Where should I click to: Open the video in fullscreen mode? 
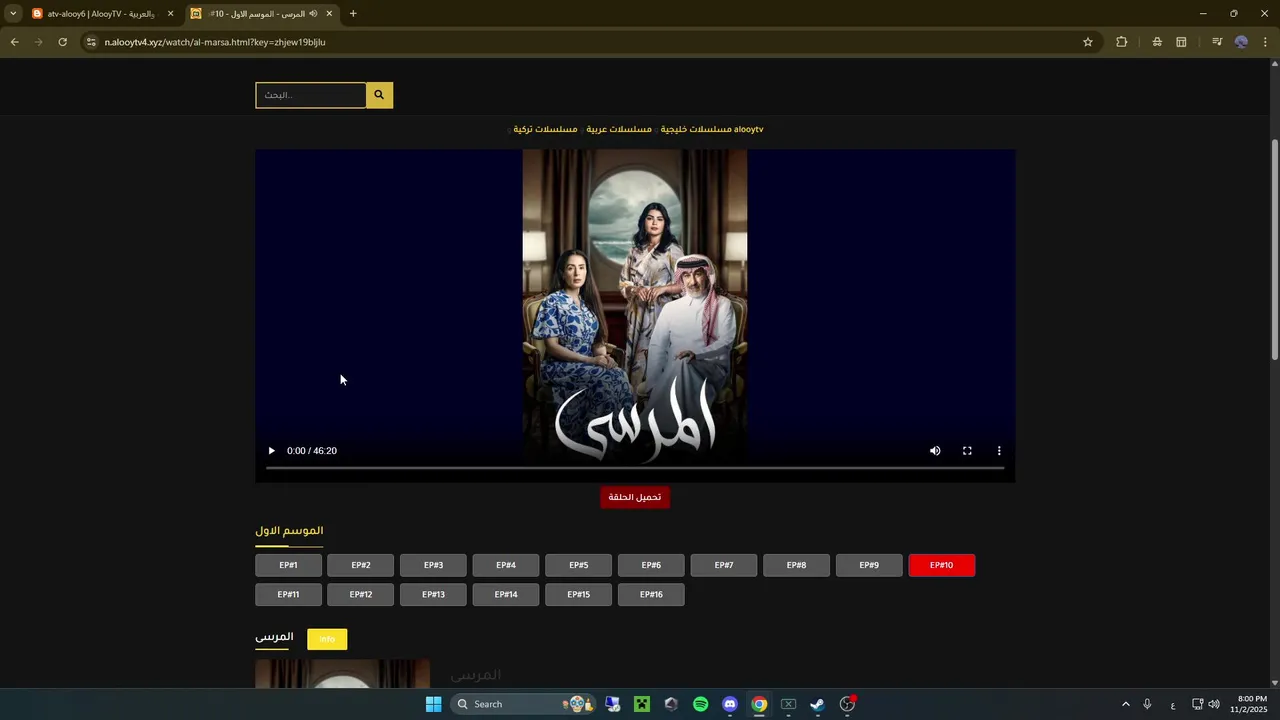pos(967,451)
